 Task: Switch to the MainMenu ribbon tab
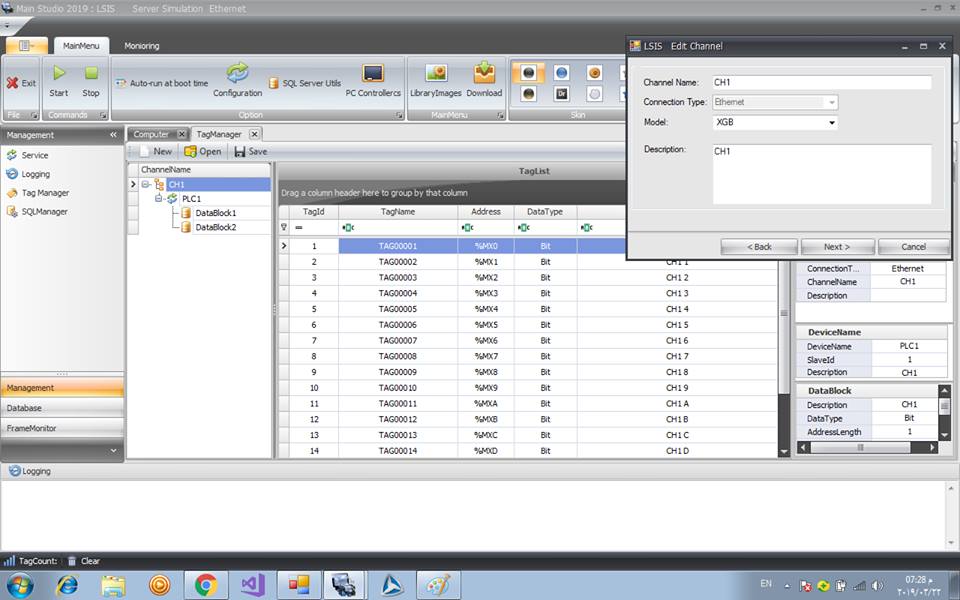(81, 46)
